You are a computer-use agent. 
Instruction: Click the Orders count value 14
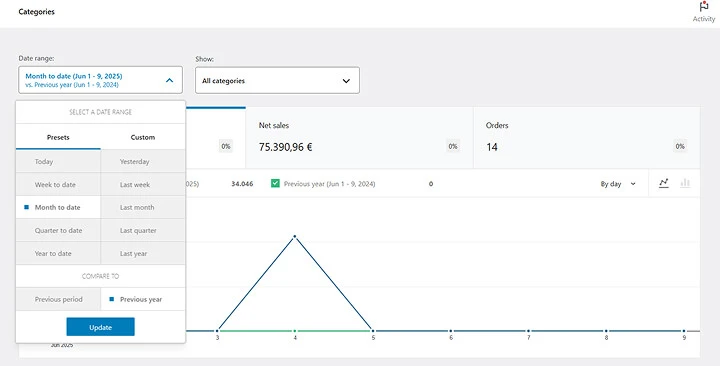[x=492, y=147]
